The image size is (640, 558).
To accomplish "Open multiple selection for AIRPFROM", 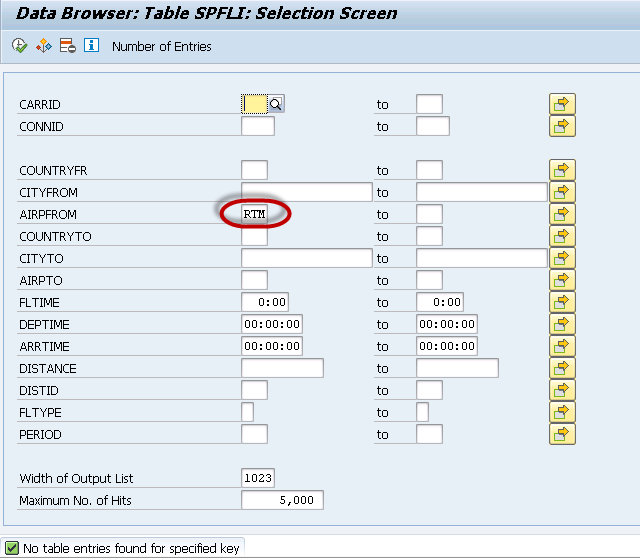I will click(562, 214).
